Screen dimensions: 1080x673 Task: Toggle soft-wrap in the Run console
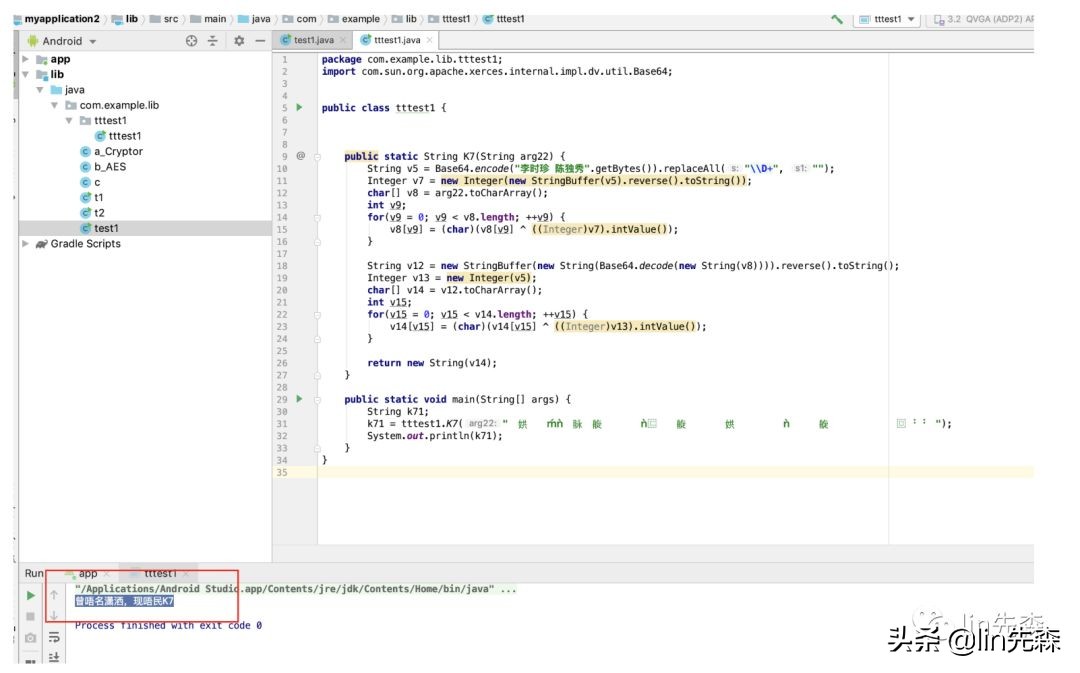(55, 637)
